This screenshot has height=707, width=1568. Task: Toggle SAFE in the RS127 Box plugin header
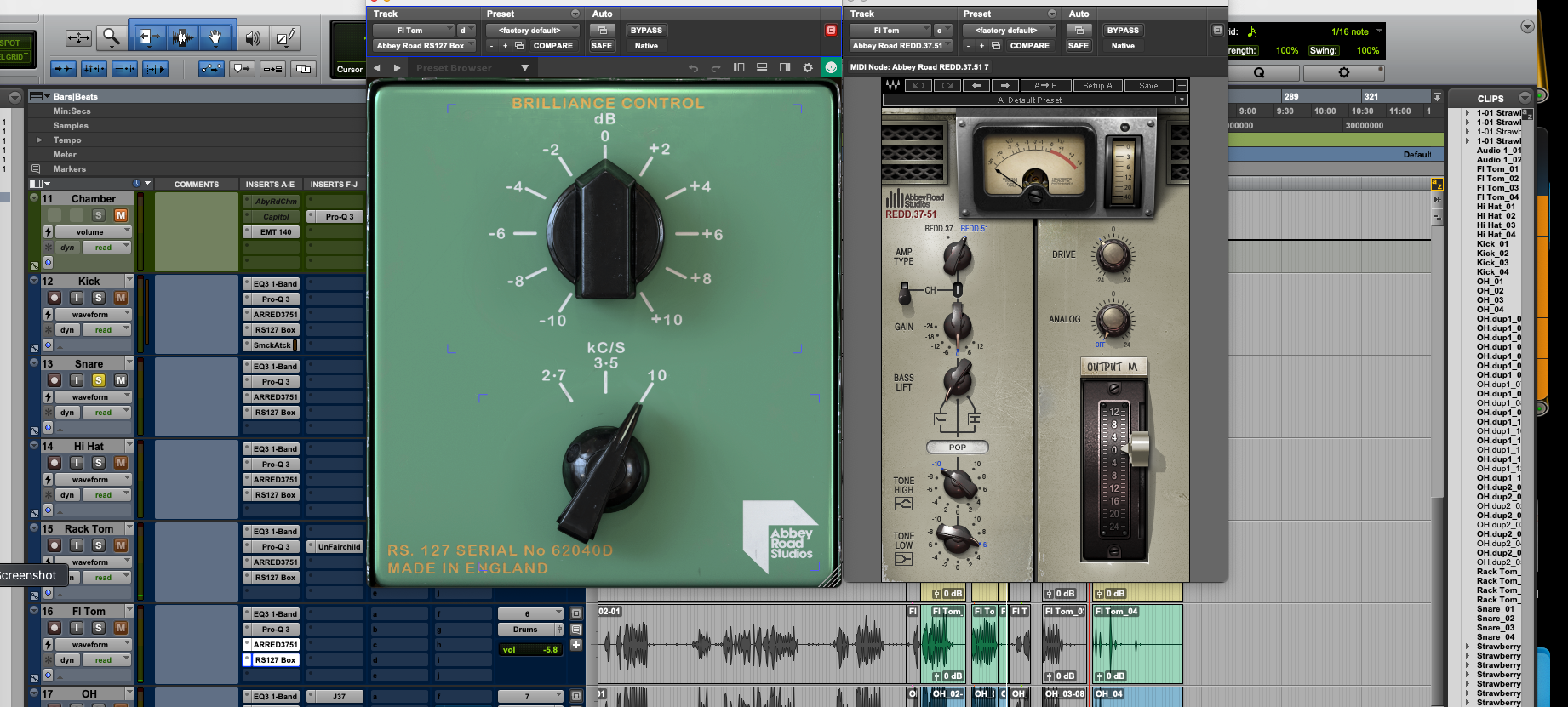602,46
